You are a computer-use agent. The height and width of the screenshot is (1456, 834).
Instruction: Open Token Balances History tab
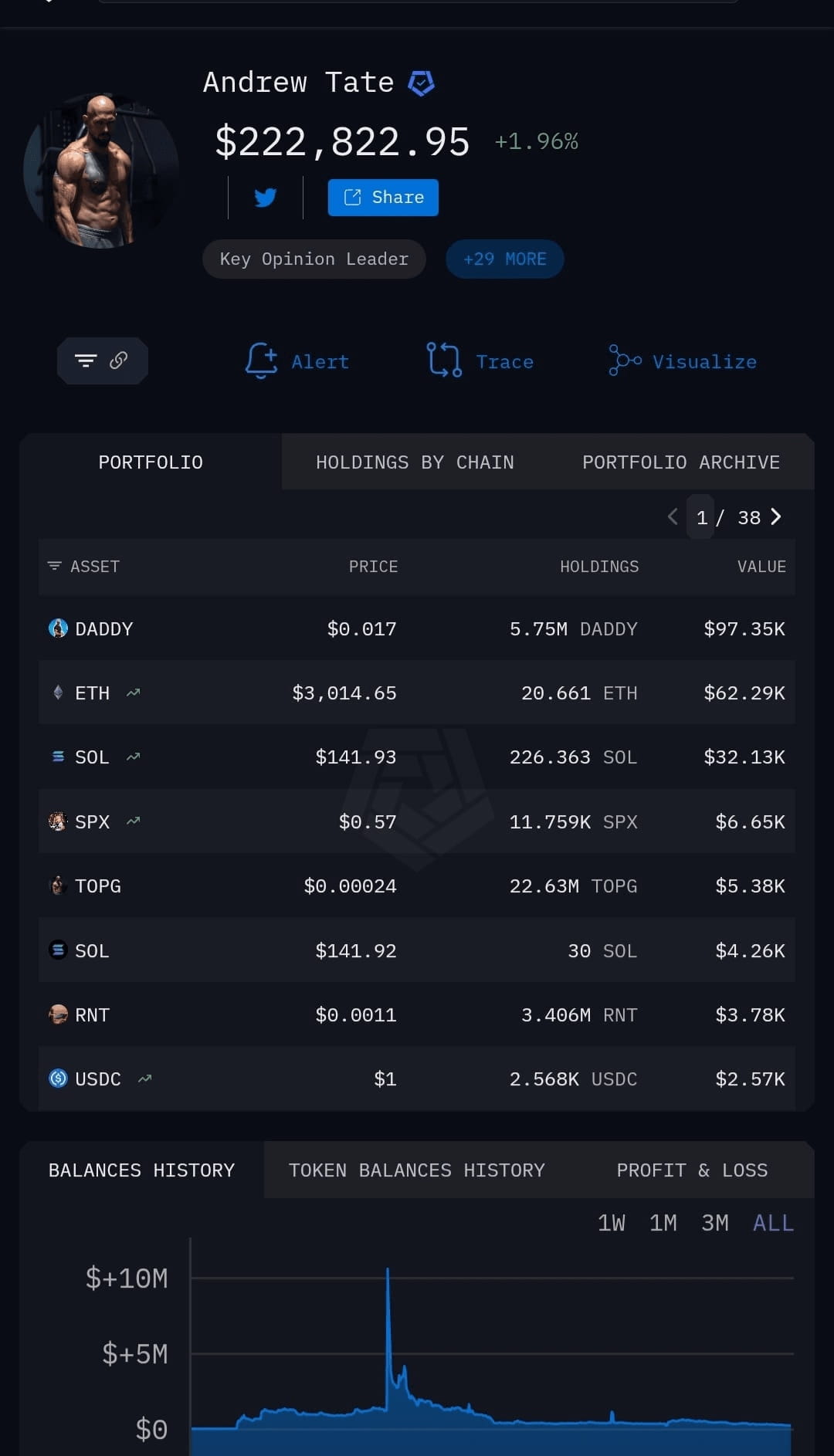coord(417,1170)
